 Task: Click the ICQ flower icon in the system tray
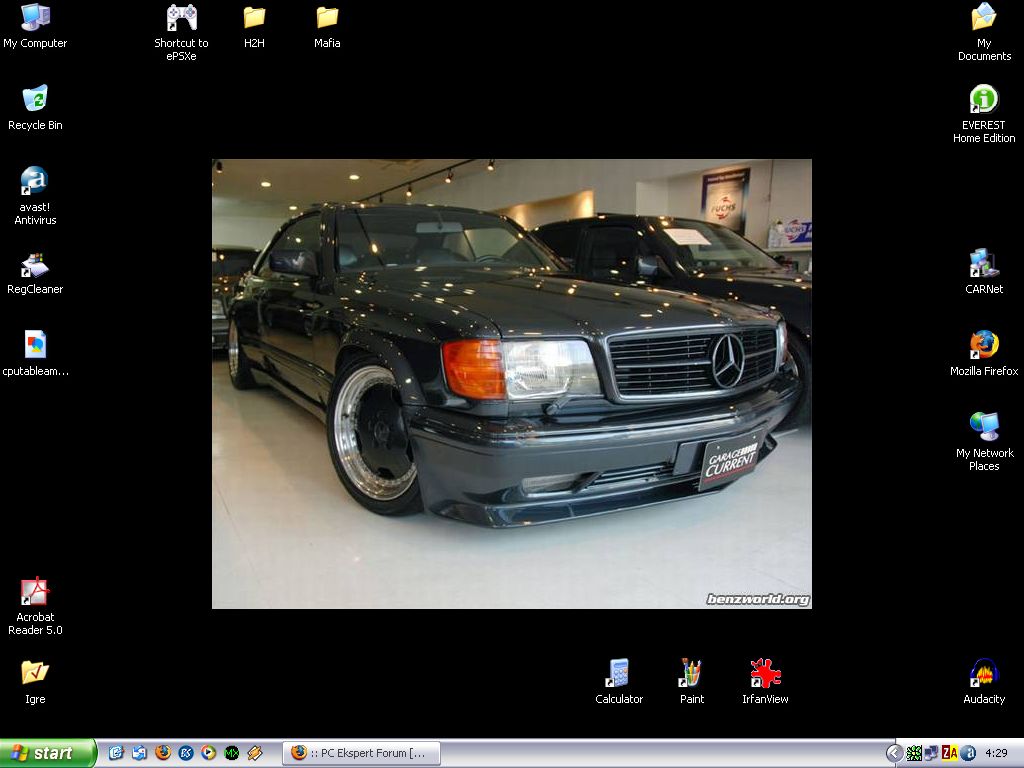914,753
